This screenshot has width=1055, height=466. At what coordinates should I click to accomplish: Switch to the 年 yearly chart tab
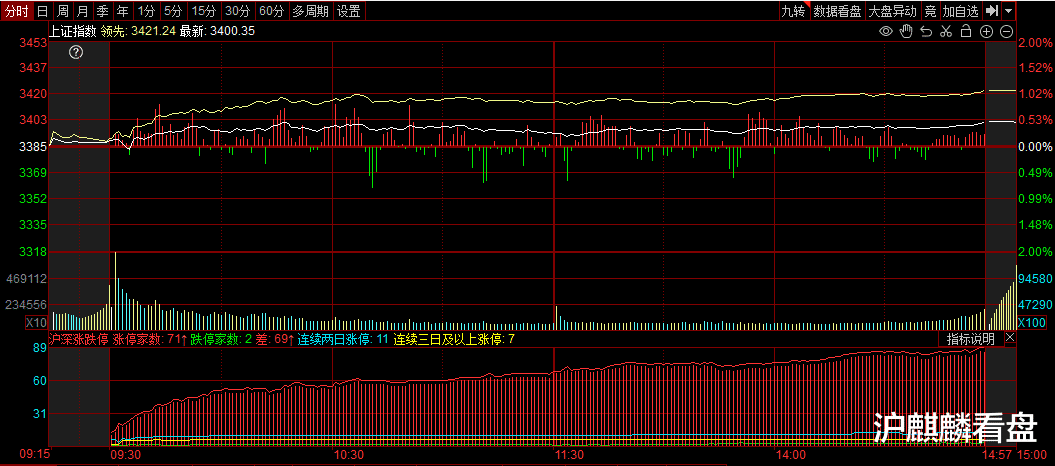[x=122, y=11]
